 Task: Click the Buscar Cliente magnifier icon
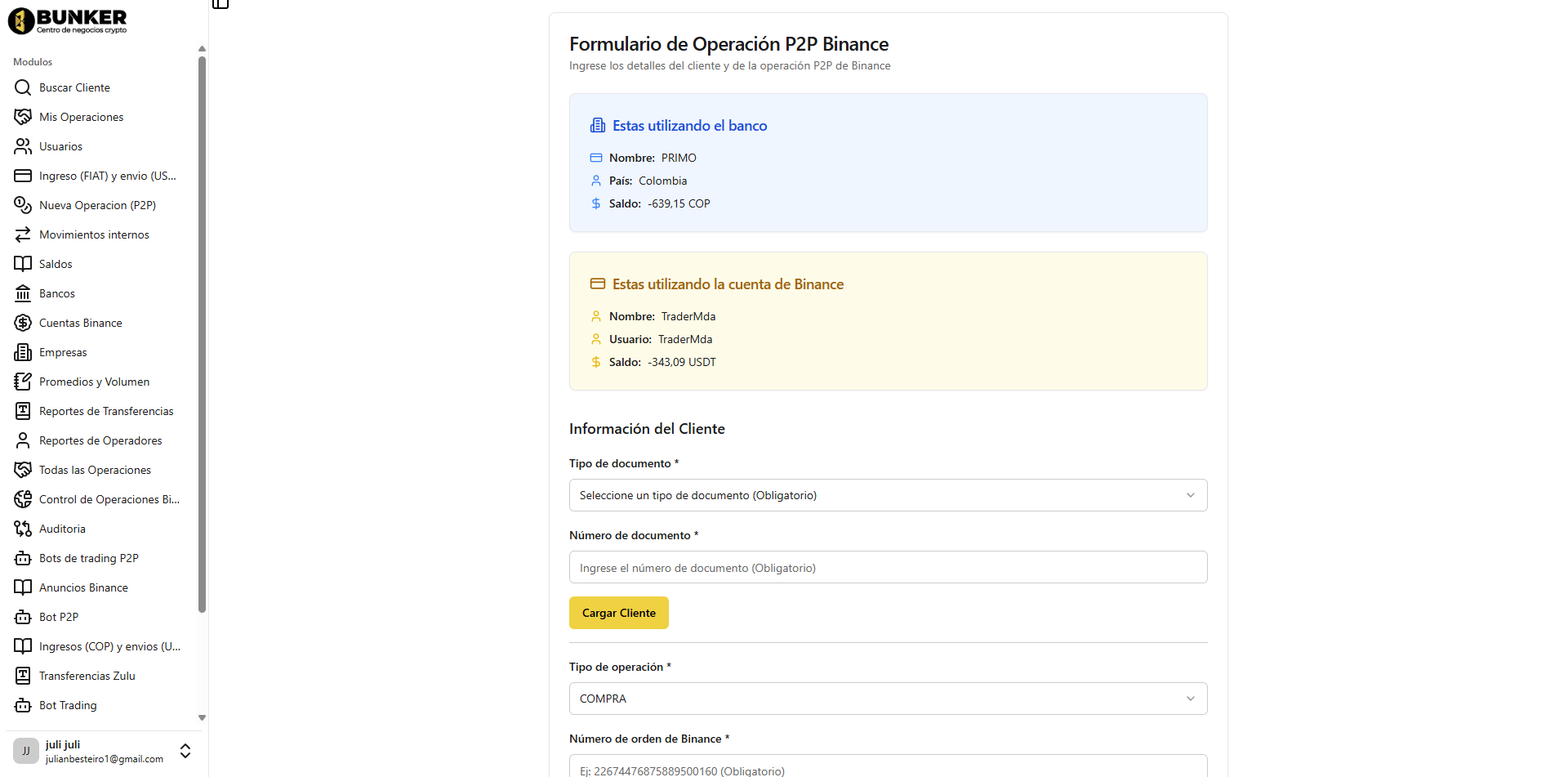[23, 87]
